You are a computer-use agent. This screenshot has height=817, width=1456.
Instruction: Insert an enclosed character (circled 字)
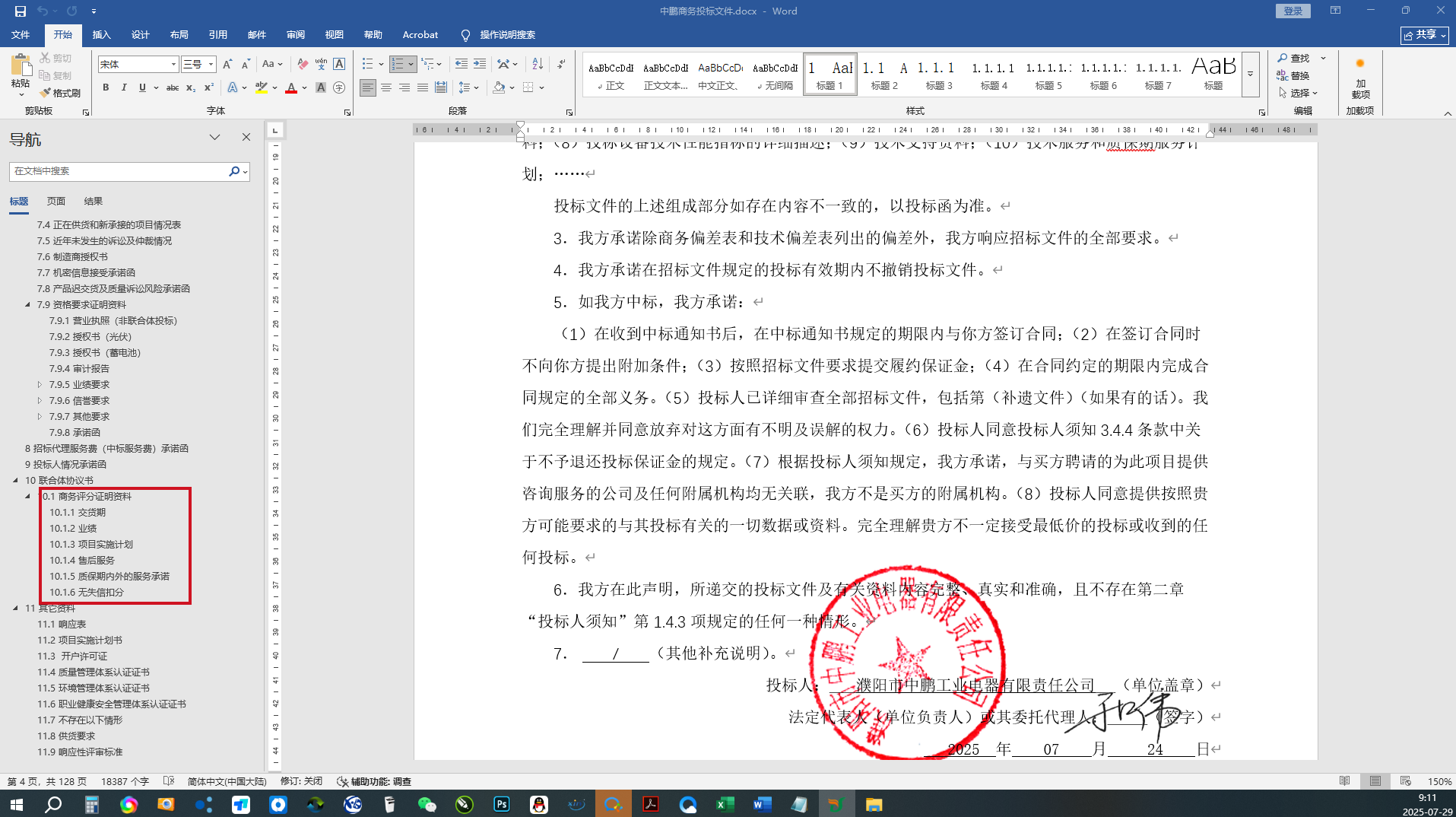click(339, 87)
